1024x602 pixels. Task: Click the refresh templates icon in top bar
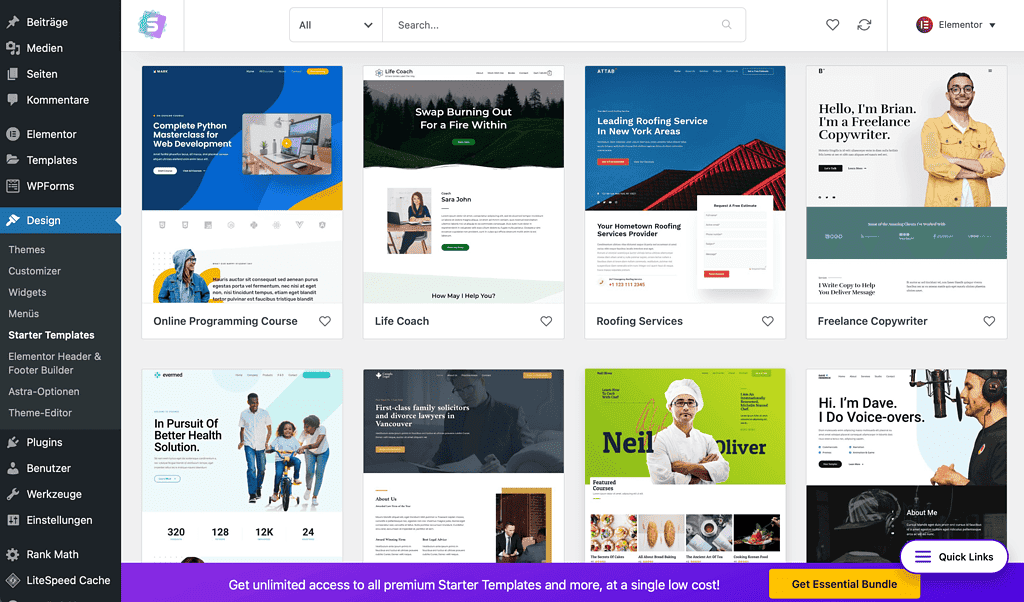point(864,25)
